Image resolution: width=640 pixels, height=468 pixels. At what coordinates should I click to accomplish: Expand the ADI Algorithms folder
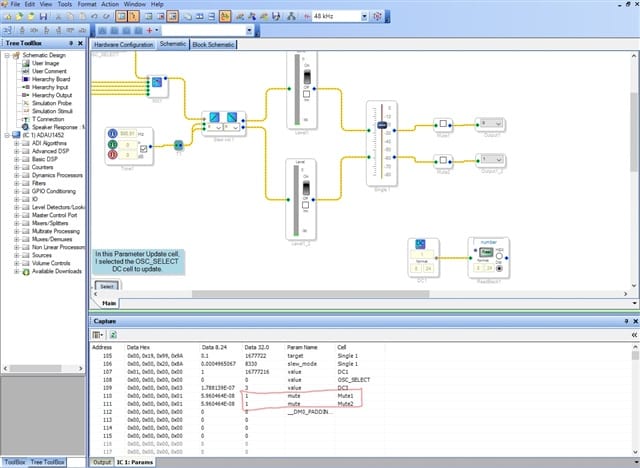16,143
